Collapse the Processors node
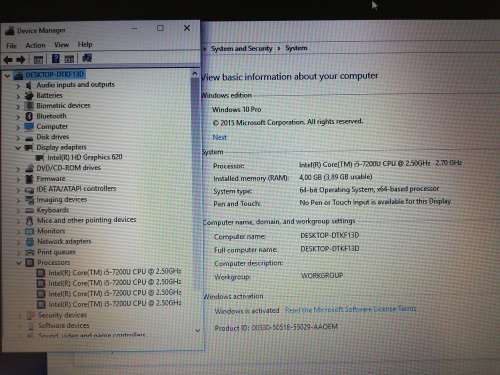Viewport: 500px width, 375px height. (x=19, y=263)
